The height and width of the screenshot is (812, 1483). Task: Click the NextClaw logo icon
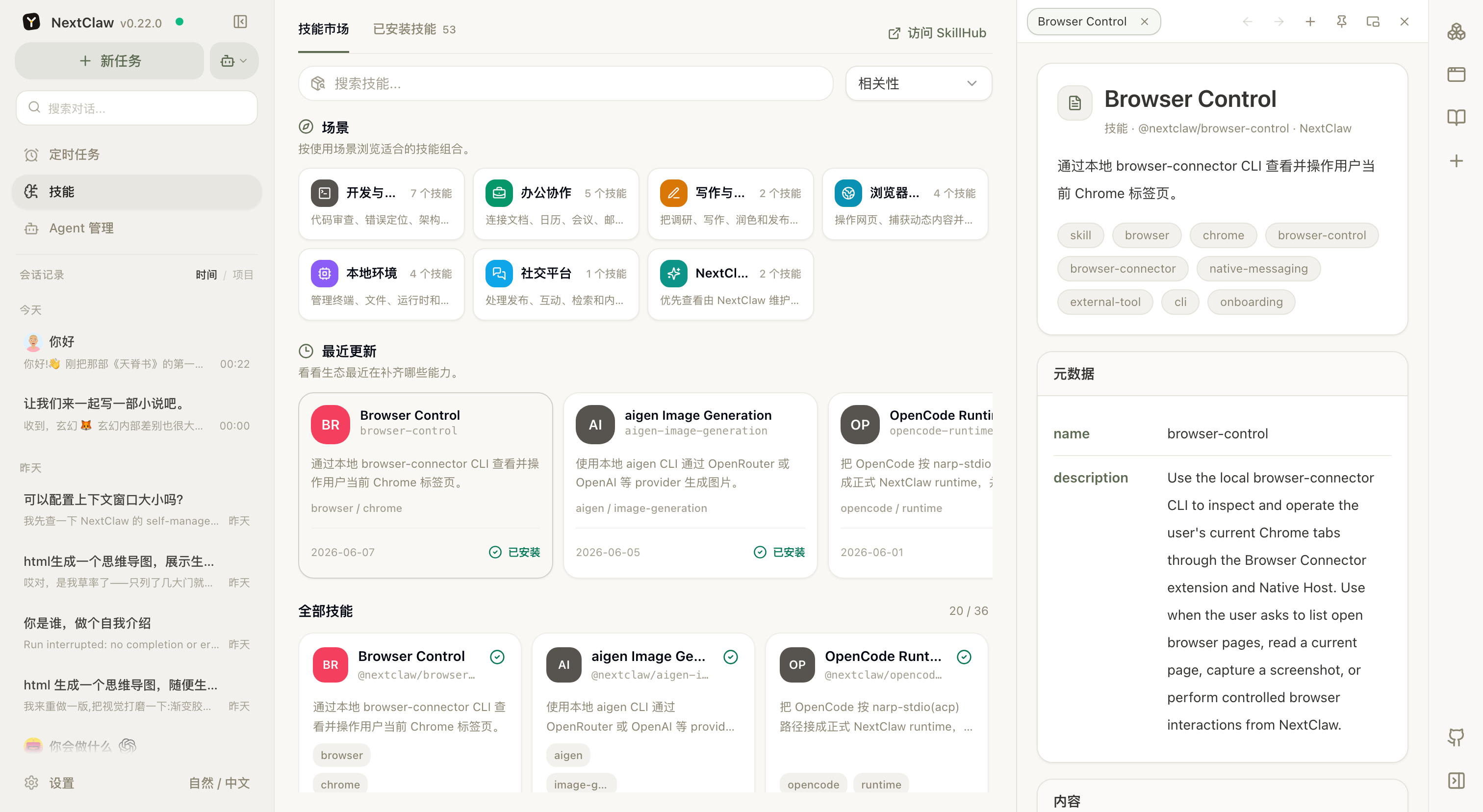[x=31, y=22]
